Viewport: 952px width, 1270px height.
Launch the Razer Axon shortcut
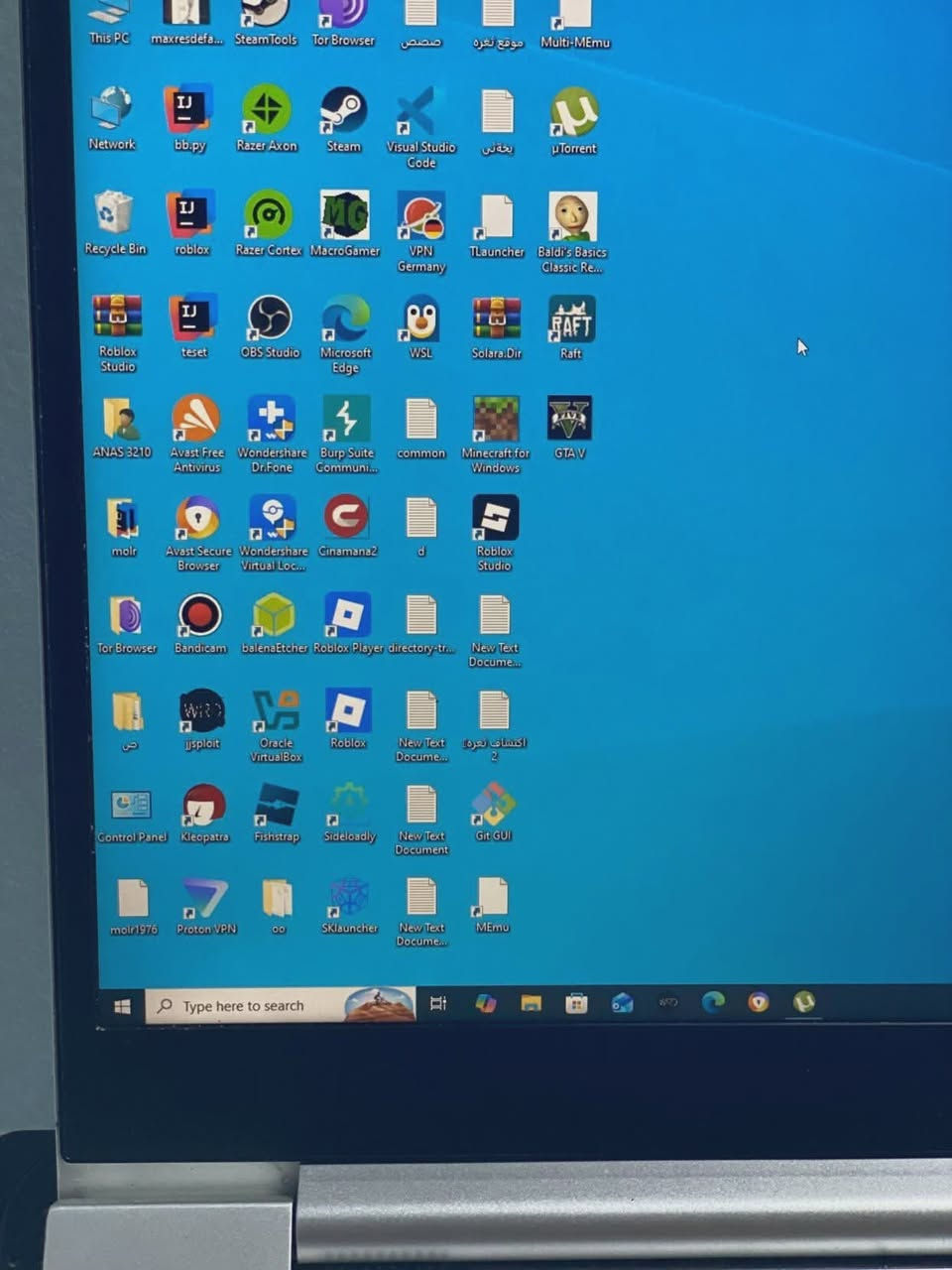267,110
